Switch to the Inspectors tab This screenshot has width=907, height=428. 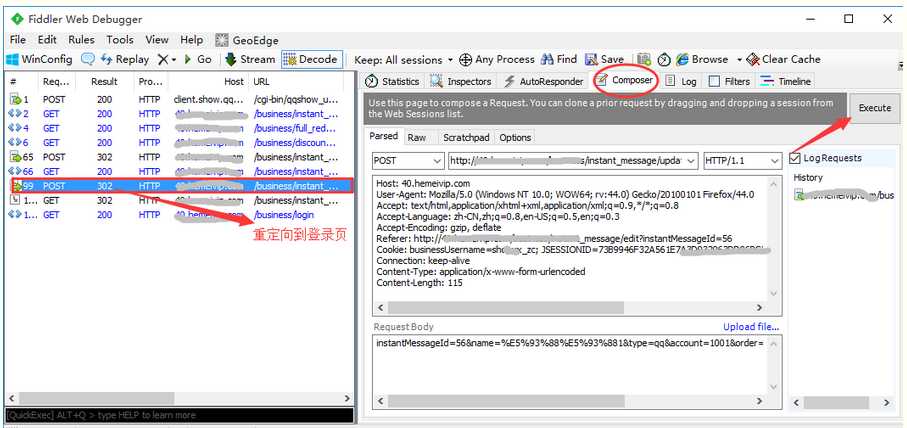[x=461, y=82]
